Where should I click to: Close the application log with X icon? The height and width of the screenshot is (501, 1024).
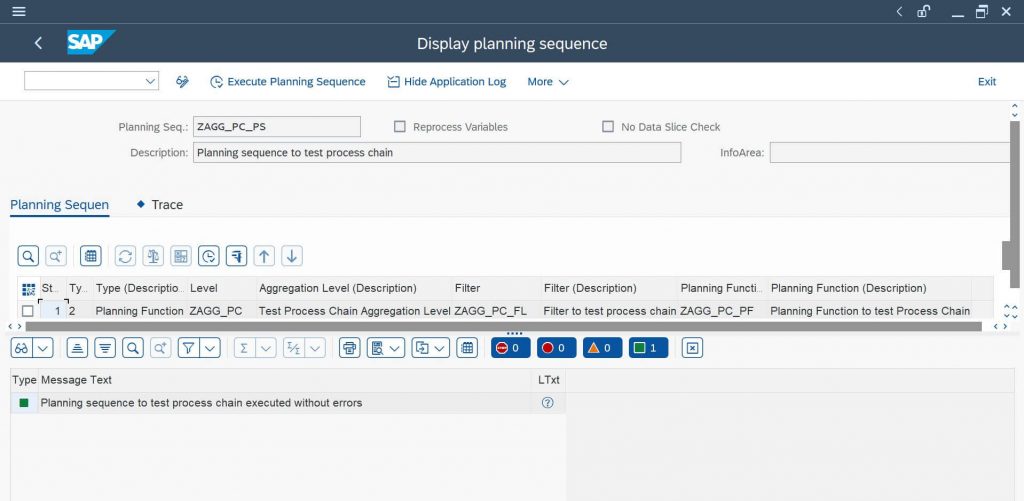click(692, 348)
